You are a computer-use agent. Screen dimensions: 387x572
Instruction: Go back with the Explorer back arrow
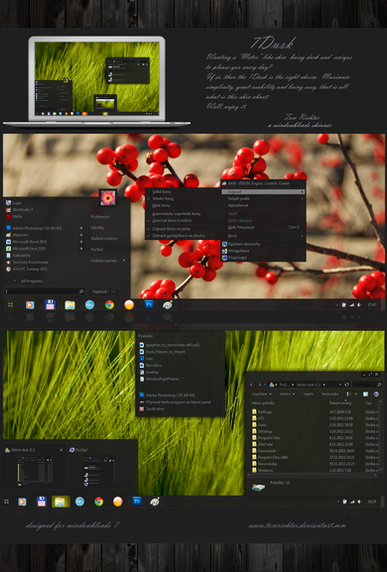(251, 384)
